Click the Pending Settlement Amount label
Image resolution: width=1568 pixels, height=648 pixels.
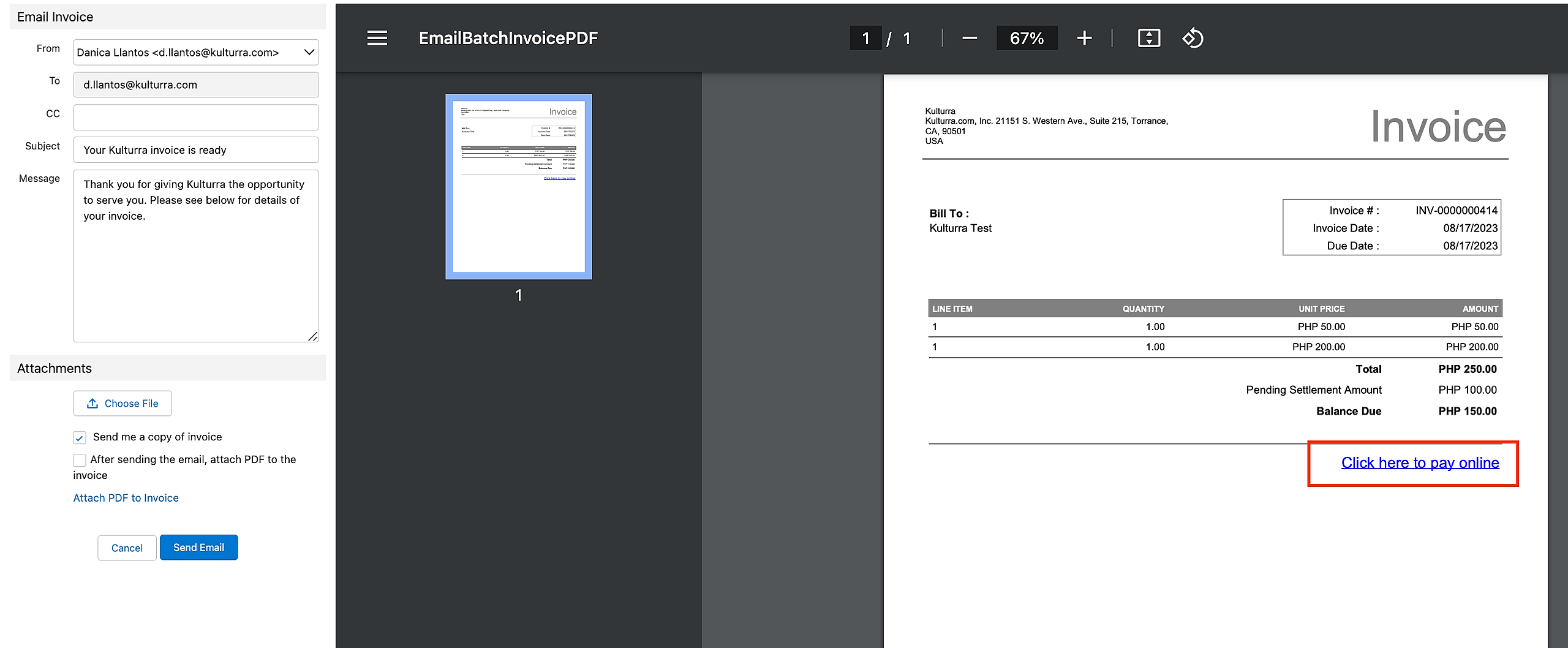(1314, 390)
